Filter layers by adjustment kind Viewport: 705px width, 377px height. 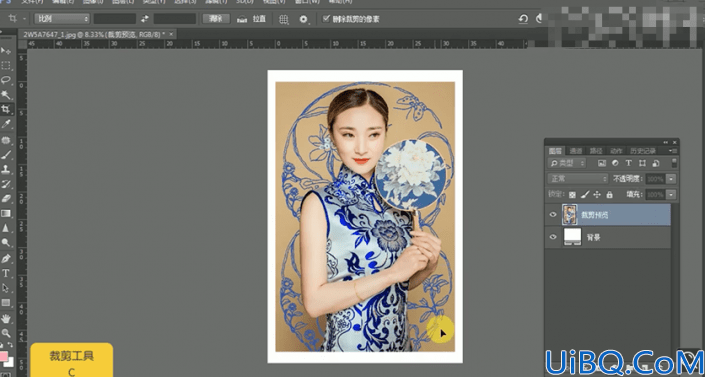[x=615, y=163]
